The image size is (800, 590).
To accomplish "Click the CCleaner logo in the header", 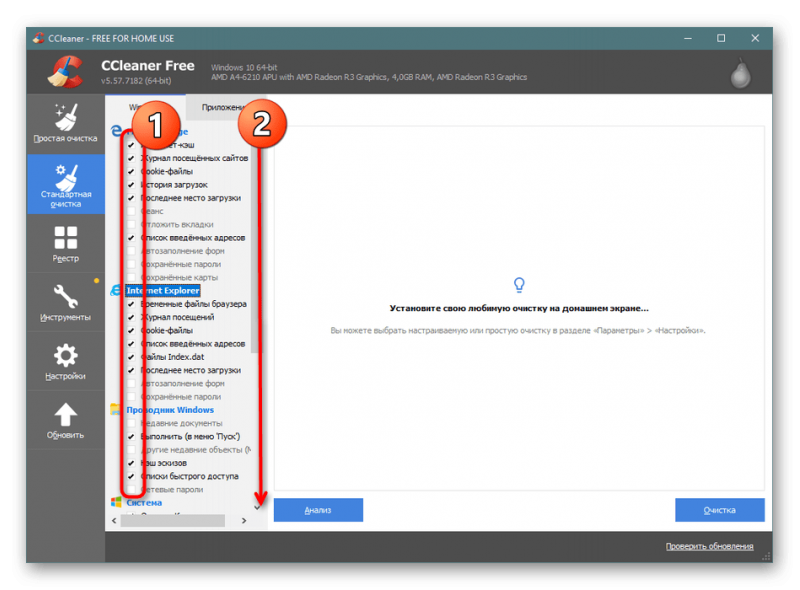I will [x=65, y=72].
